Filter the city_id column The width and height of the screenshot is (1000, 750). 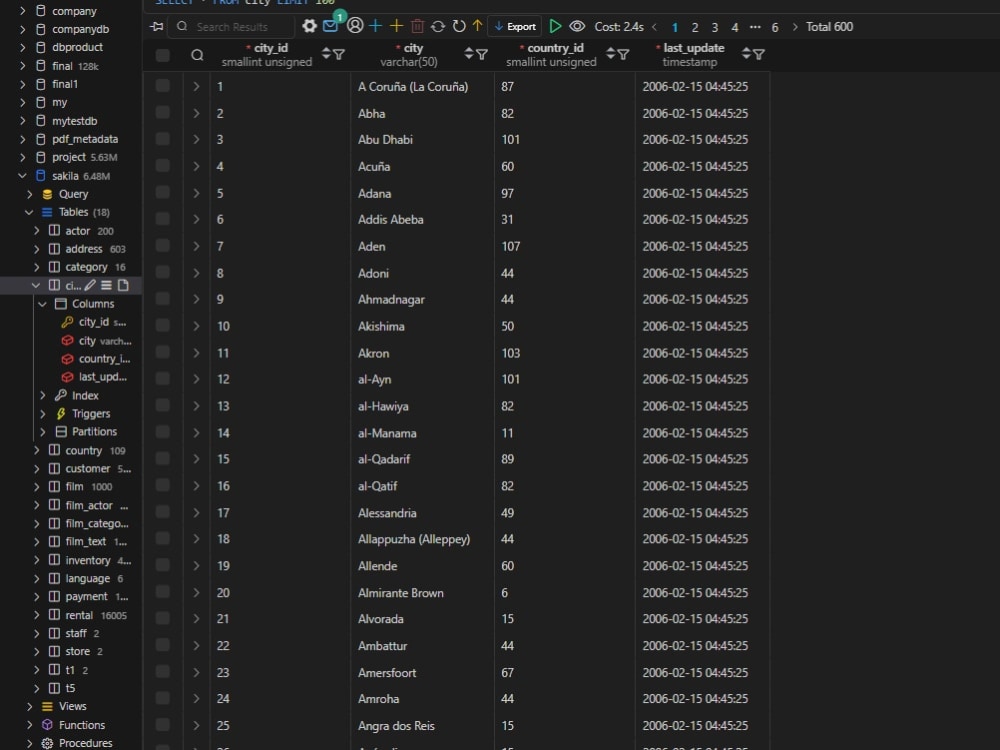[339, 55]
